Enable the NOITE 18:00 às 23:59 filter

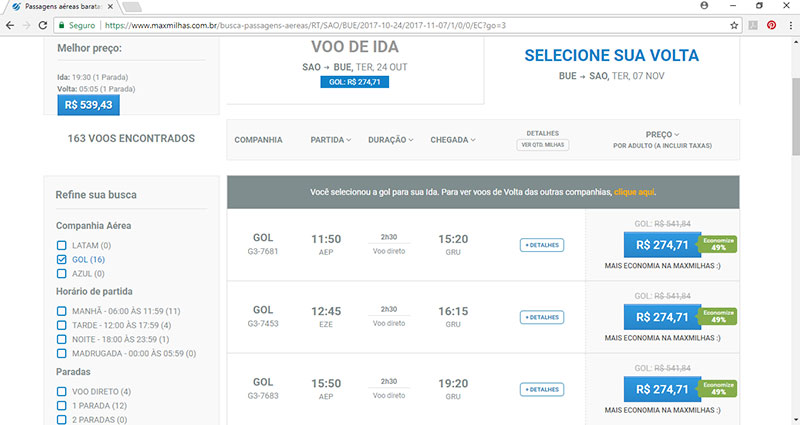coord(62,340)
